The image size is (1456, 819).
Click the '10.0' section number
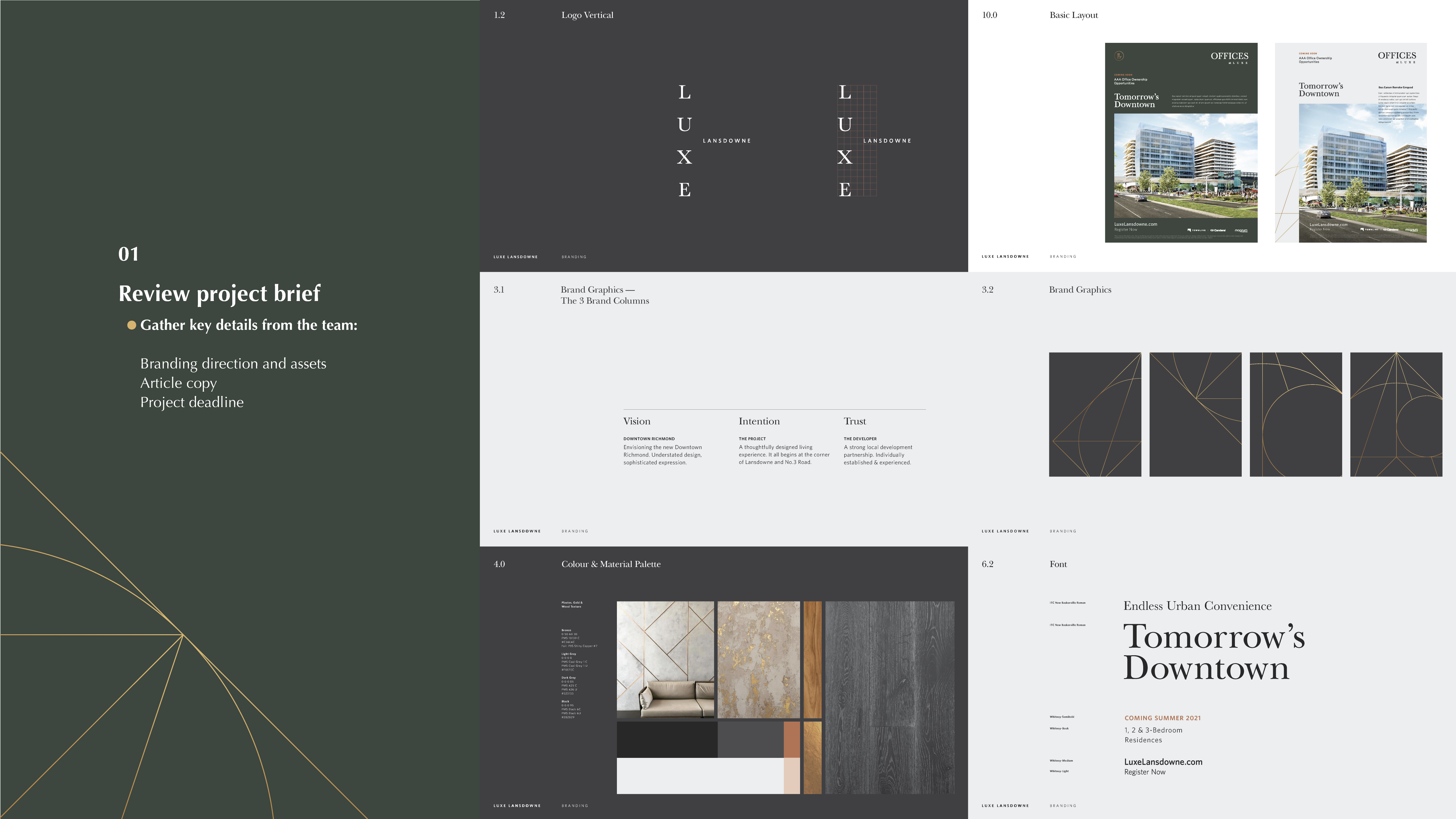(990, 15)
